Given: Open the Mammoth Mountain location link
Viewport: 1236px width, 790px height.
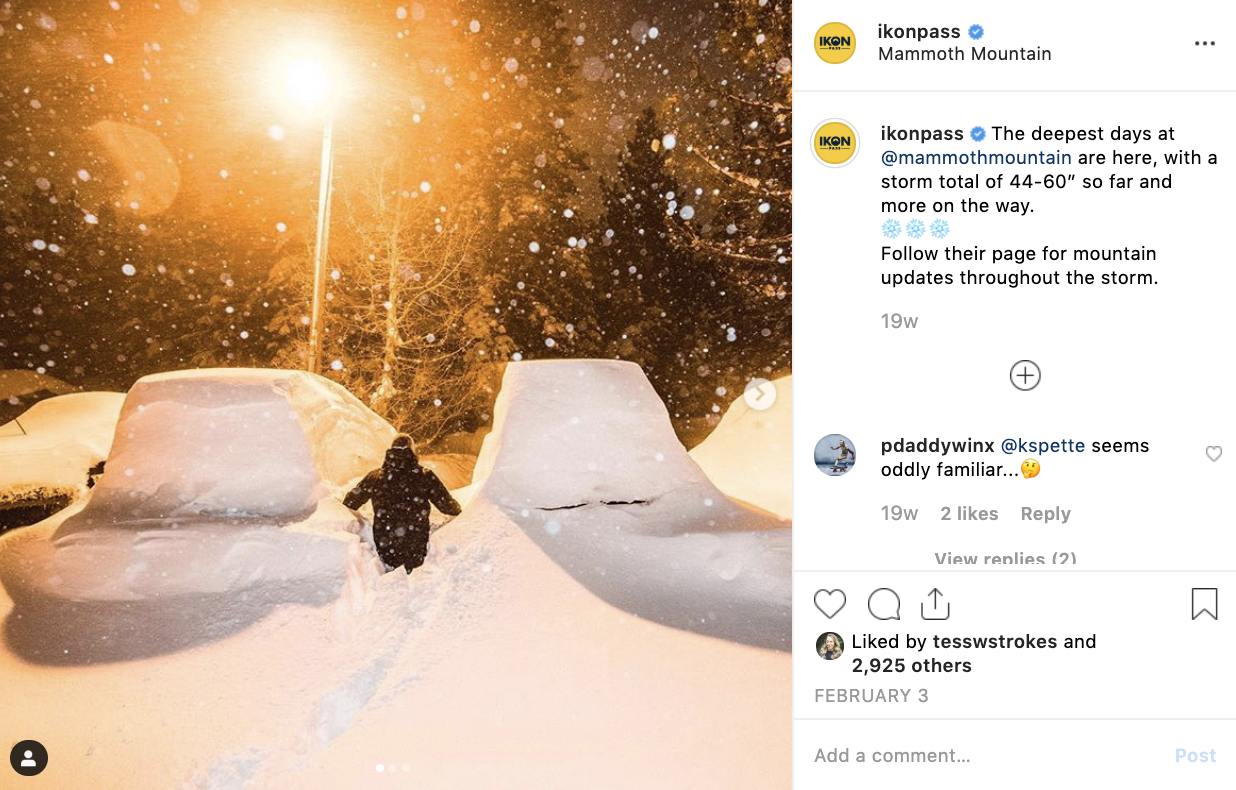Looking at the screenshot, I should [x=964, y=54].
